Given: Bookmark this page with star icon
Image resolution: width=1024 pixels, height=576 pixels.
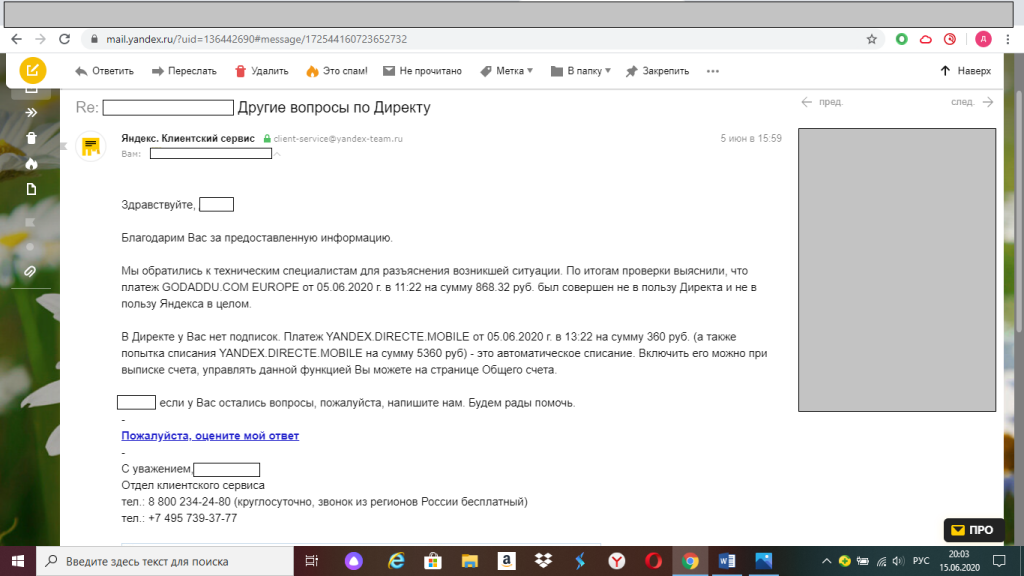Looking at the screenshot, I should click(871, 39).
